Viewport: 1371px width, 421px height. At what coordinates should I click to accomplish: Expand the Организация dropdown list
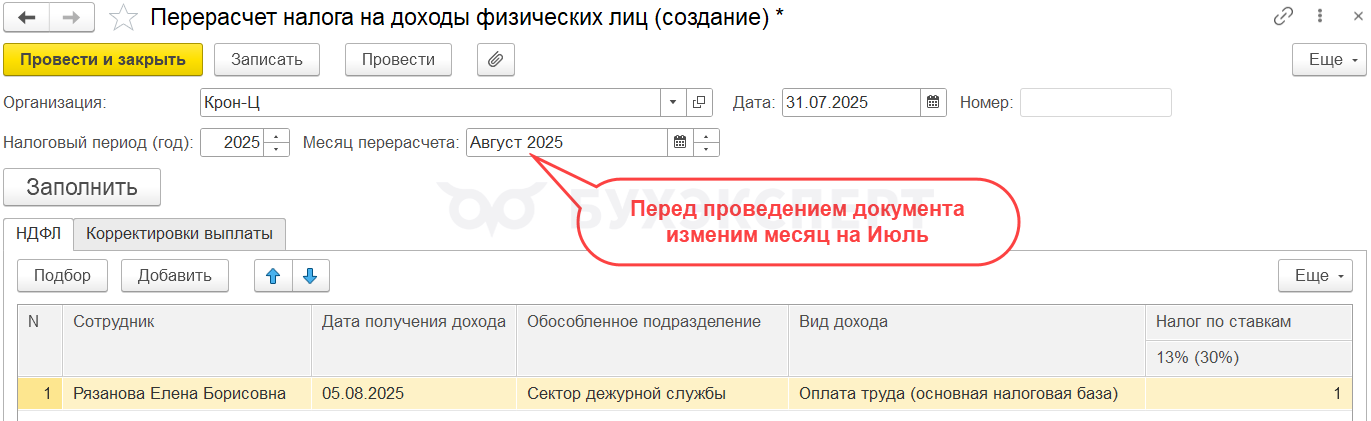pos(673,102)
